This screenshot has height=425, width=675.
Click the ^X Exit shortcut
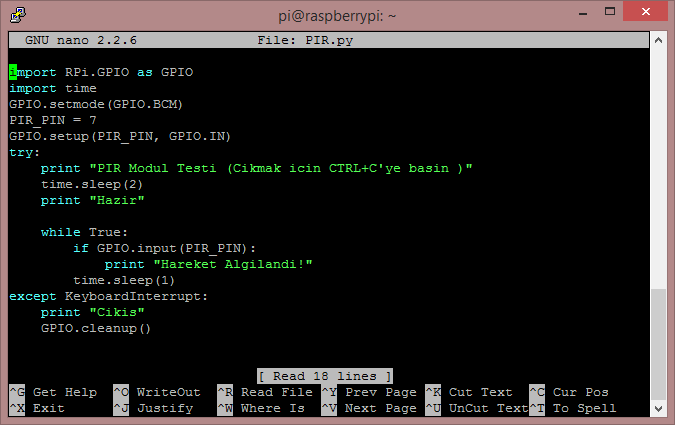[x=37, y=408]
